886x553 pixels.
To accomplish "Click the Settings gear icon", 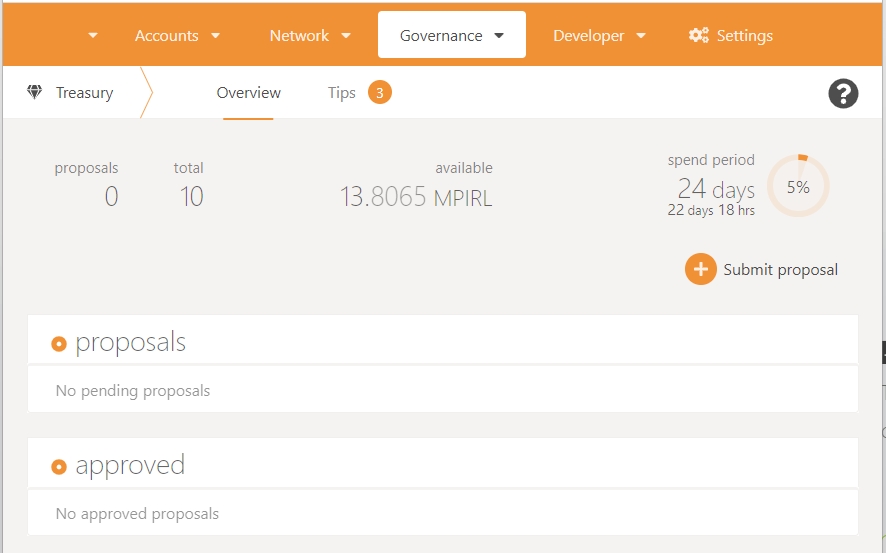I will click(x=698, y=35).
